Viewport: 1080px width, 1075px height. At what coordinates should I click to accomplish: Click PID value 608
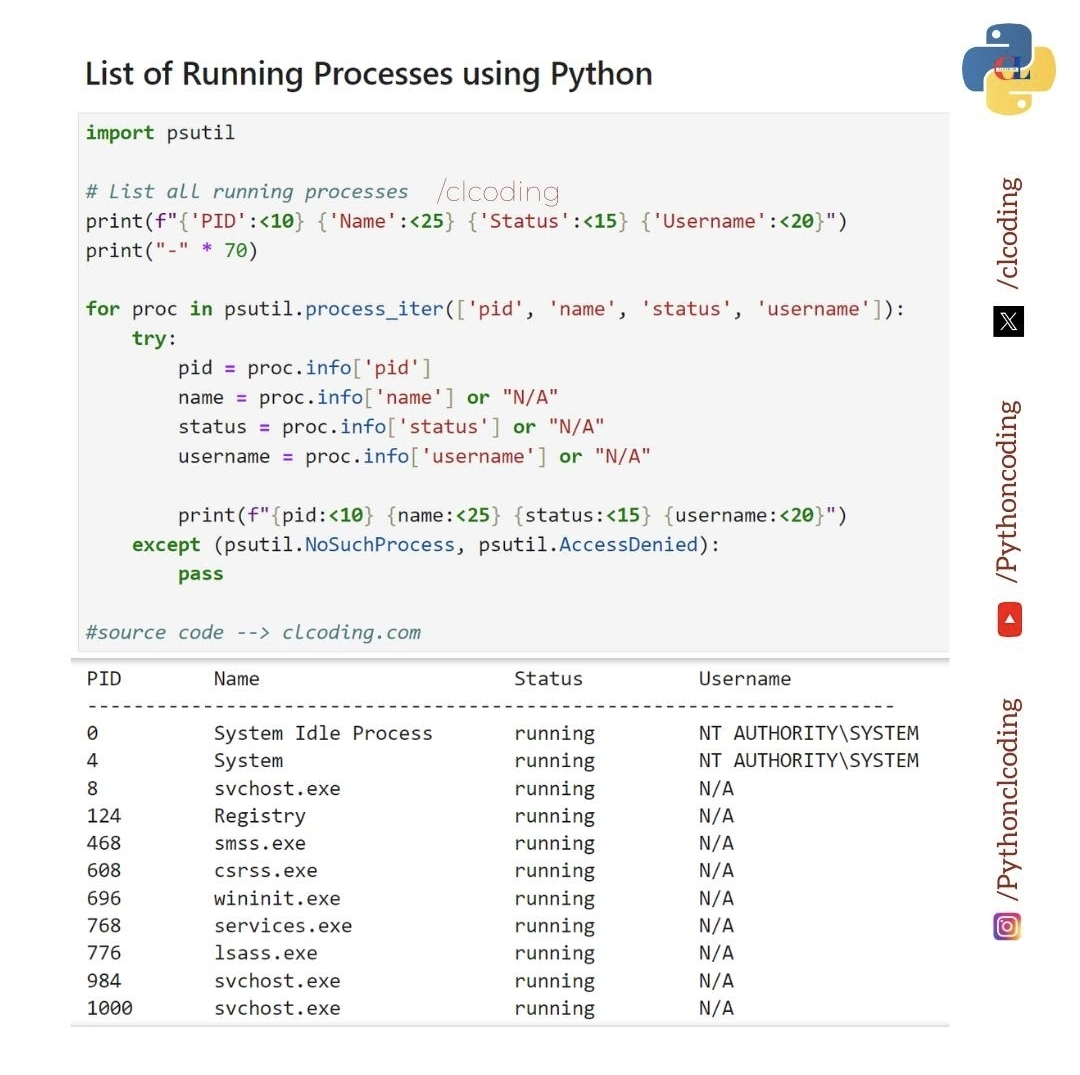104,871
